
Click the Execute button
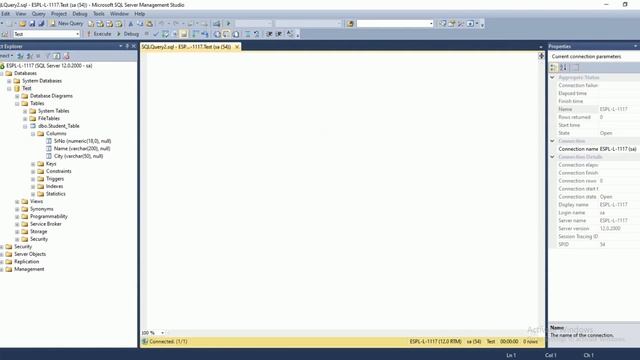98,34
